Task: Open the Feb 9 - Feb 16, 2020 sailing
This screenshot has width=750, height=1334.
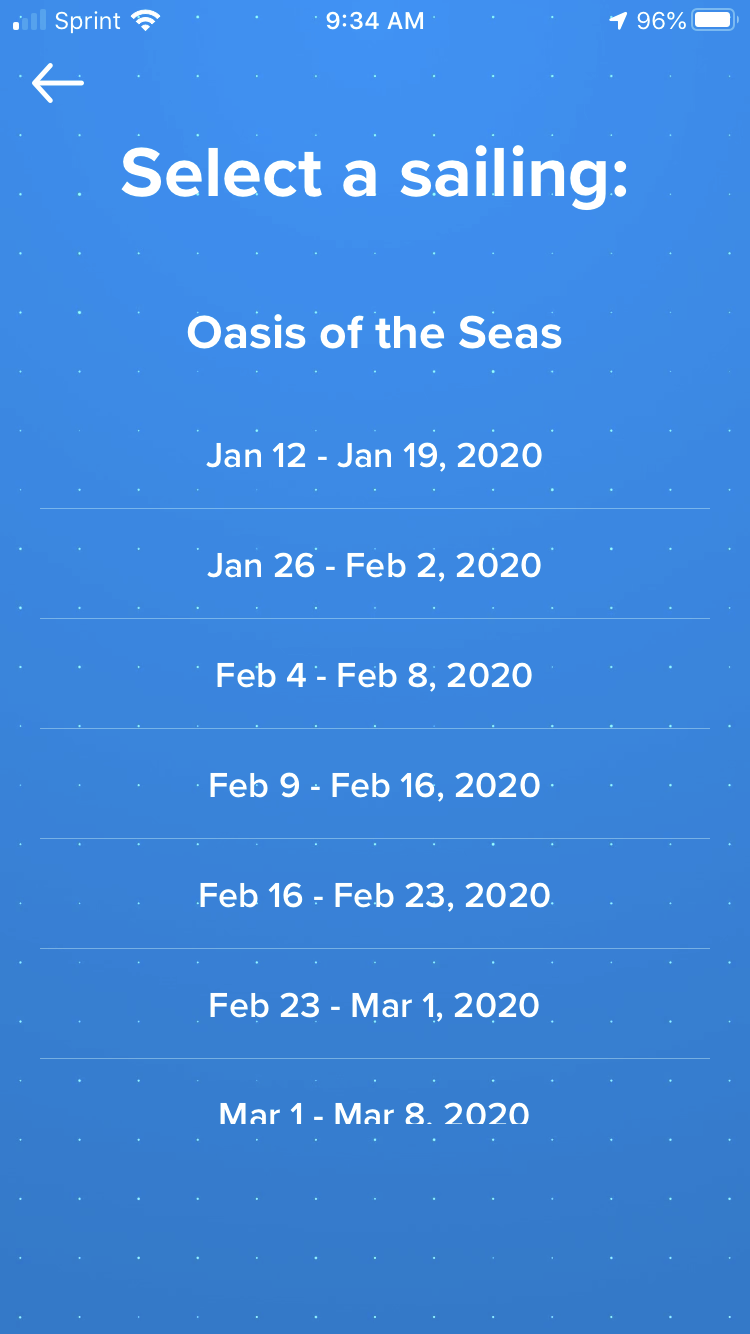Action: pyautogui.click(x=375, y=785)
